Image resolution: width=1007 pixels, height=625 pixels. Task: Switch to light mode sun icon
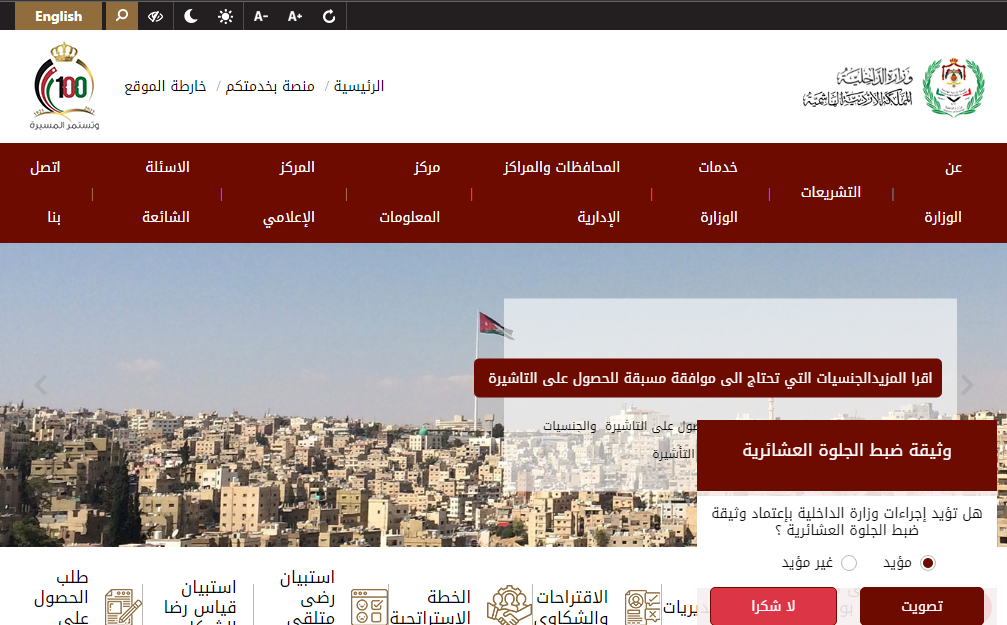[225, 16]
